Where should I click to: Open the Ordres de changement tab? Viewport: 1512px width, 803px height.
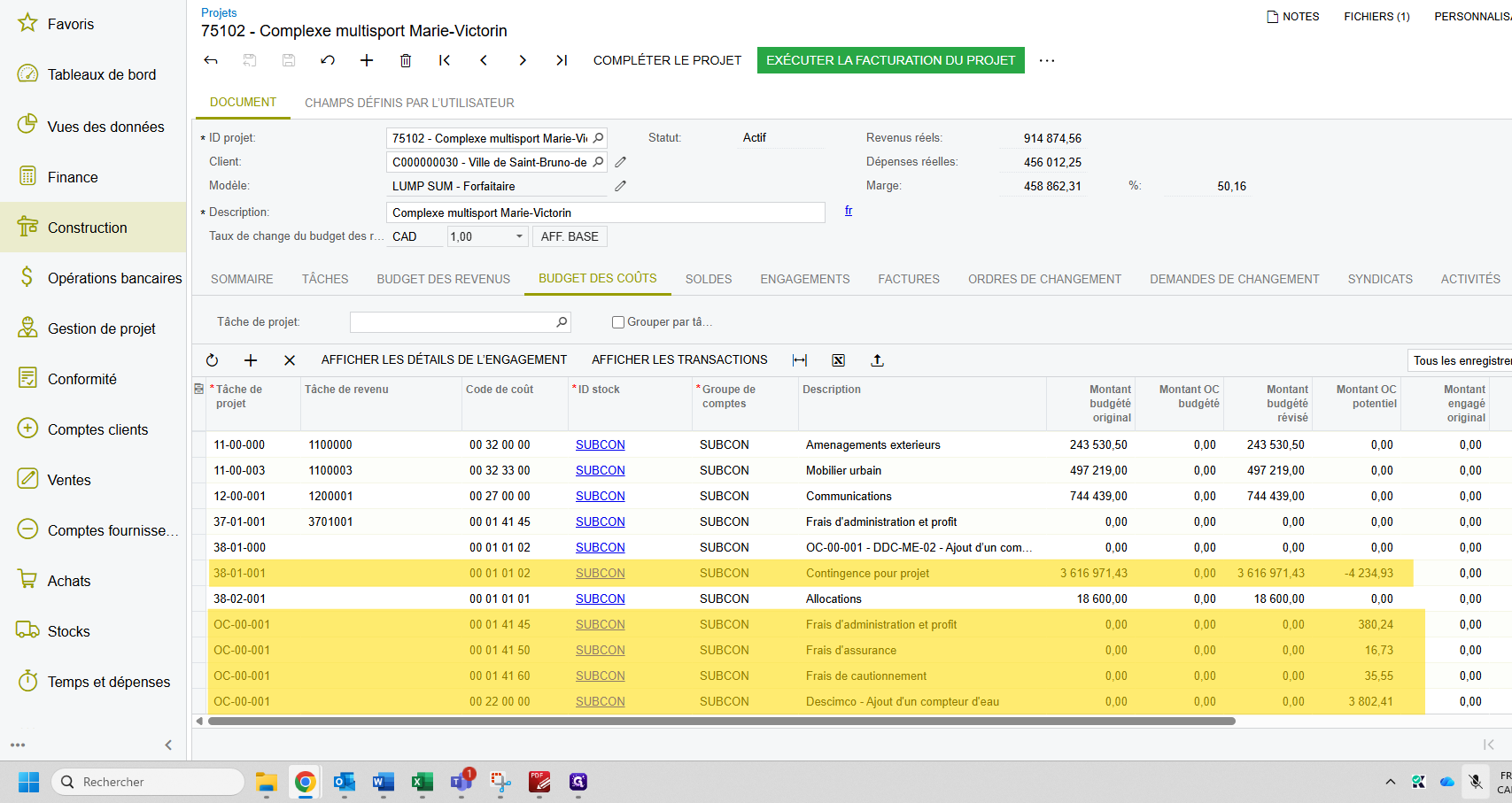(1044, 279)
